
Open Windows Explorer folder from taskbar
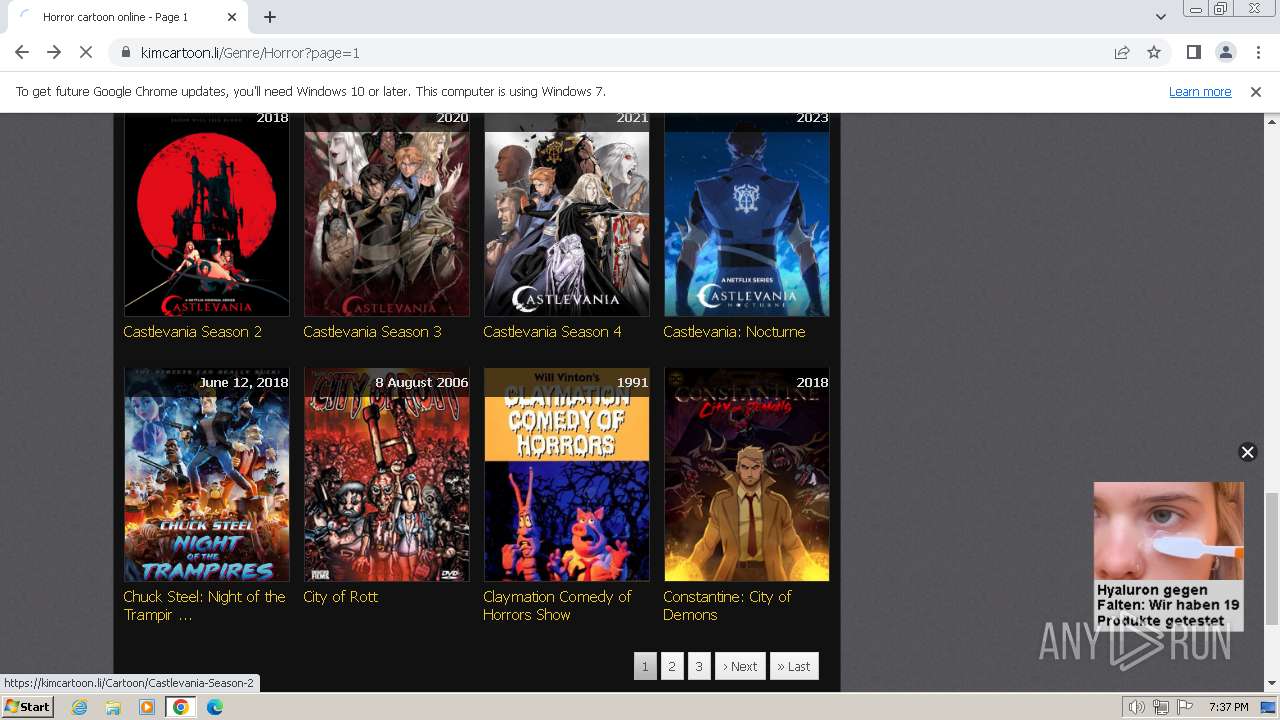click(x=113, y=707)
